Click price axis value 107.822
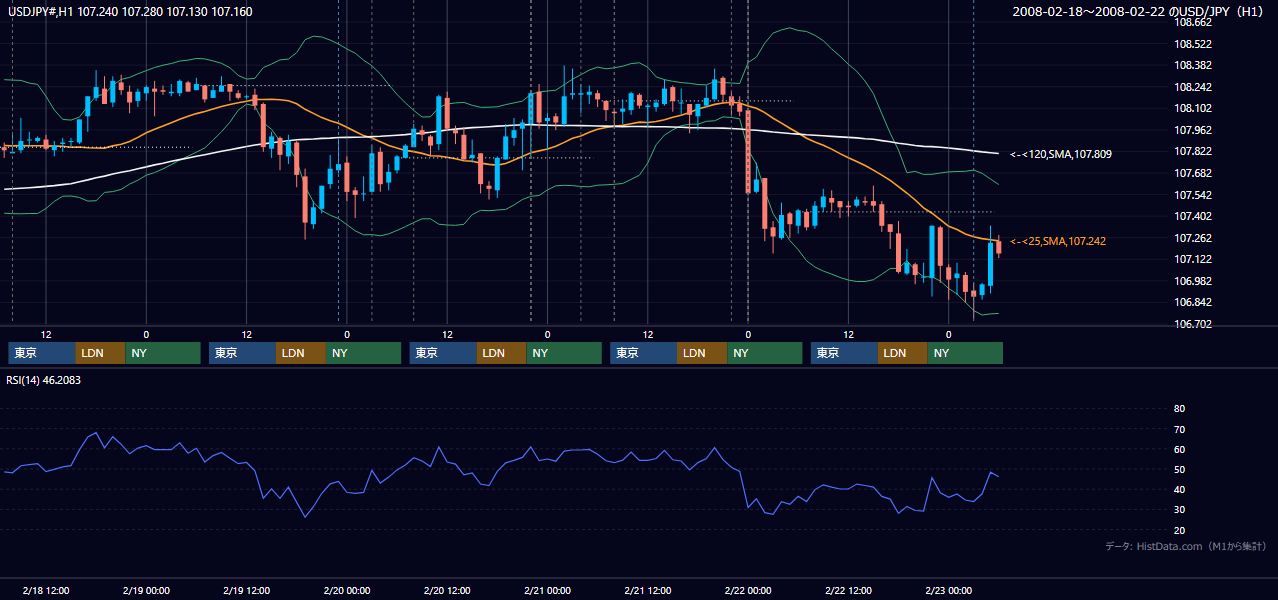The height and width of the screenshot is (600, 1278). point(1193,152)
